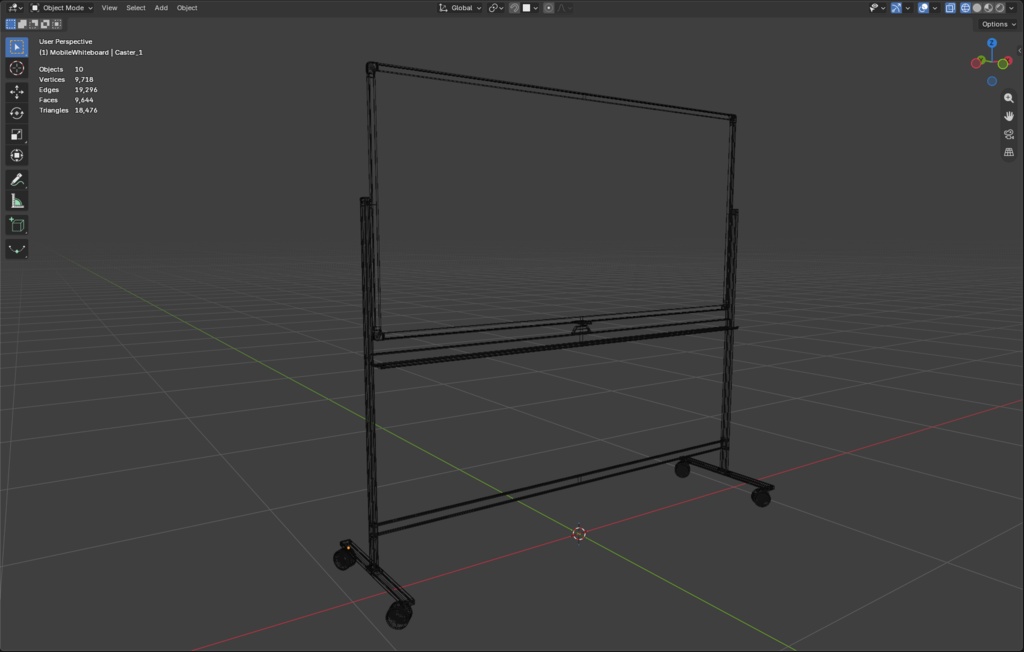The image size is (1024, 652).
Task: Click the Triangles 18,476 statistic
Action: tap(68, 110)
